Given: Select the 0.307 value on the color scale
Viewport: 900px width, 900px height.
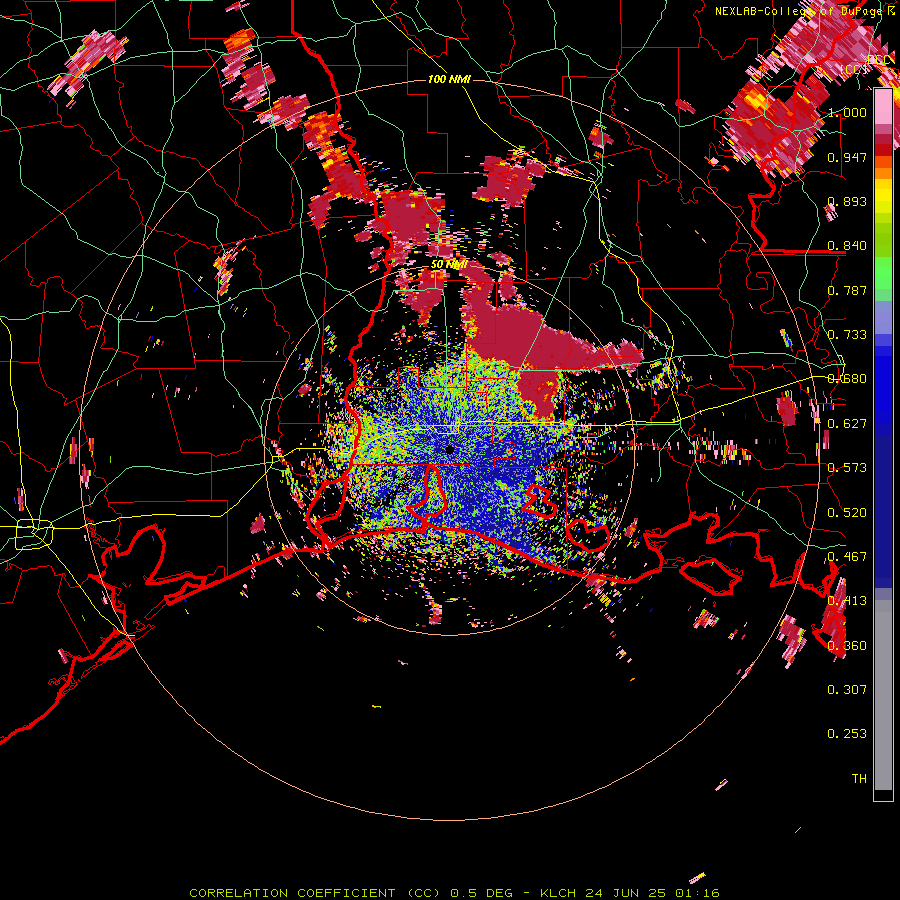Looking at the screenshot, I should [x=847, y=690].
